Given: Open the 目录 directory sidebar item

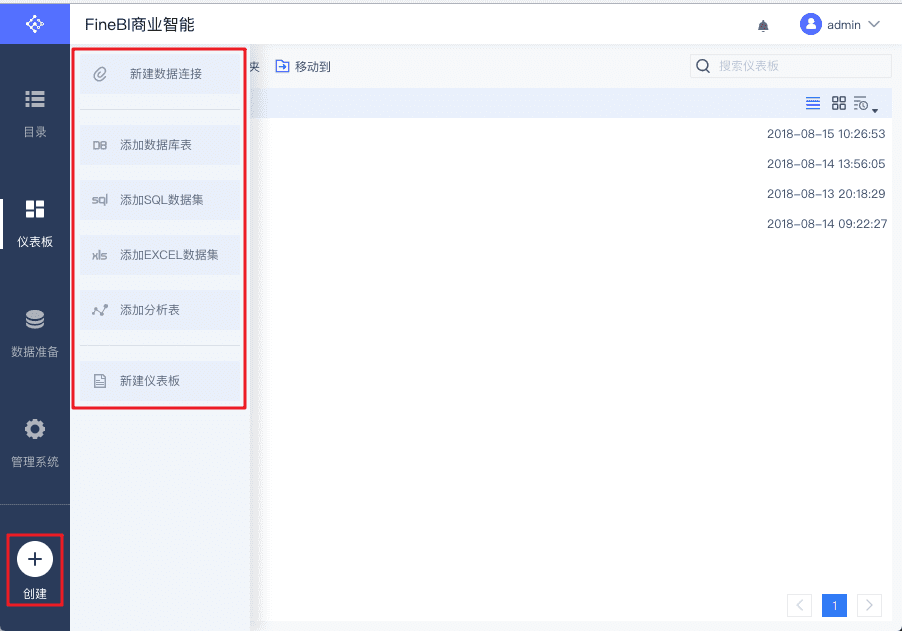Looking at the screenshot, I should click(x=35, y=114).
